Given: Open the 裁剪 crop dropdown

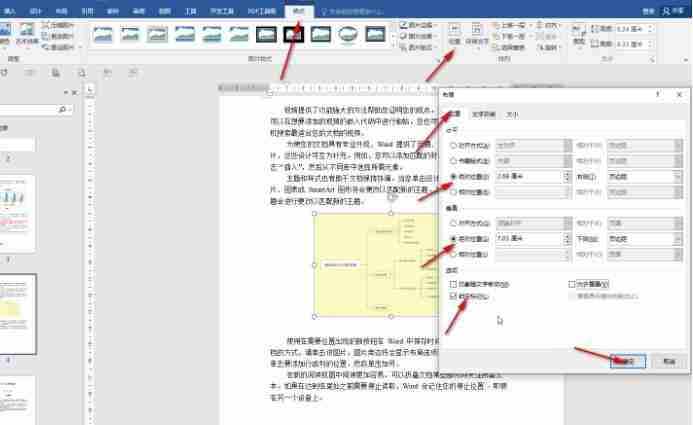Looking at the screenshot, I should [579, 34].
